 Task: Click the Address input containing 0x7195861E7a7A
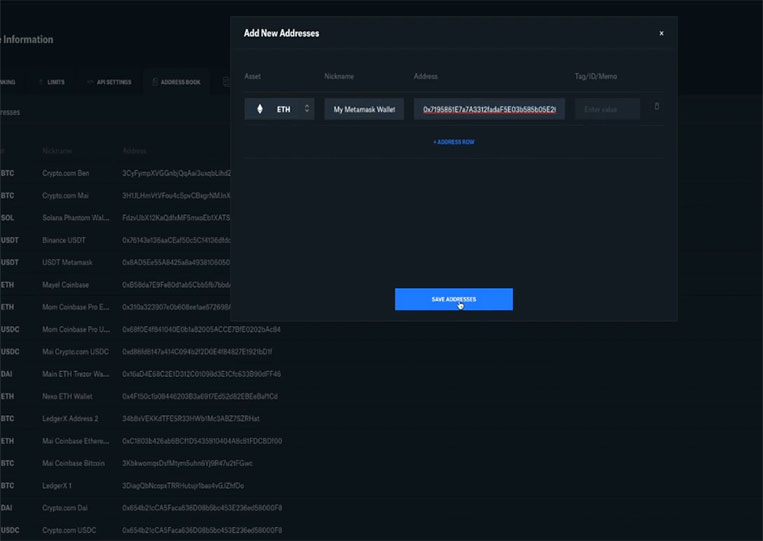coord(489,109)
